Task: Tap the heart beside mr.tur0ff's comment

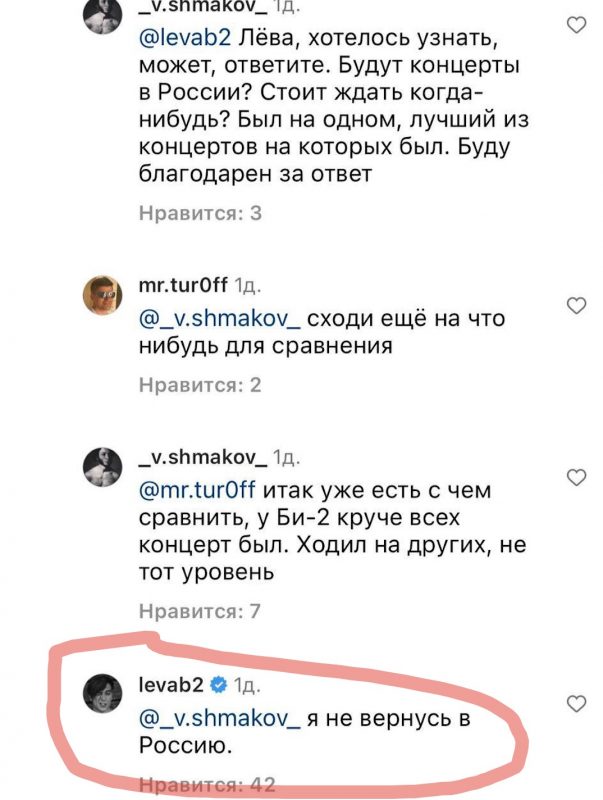Action: point(575,304)
